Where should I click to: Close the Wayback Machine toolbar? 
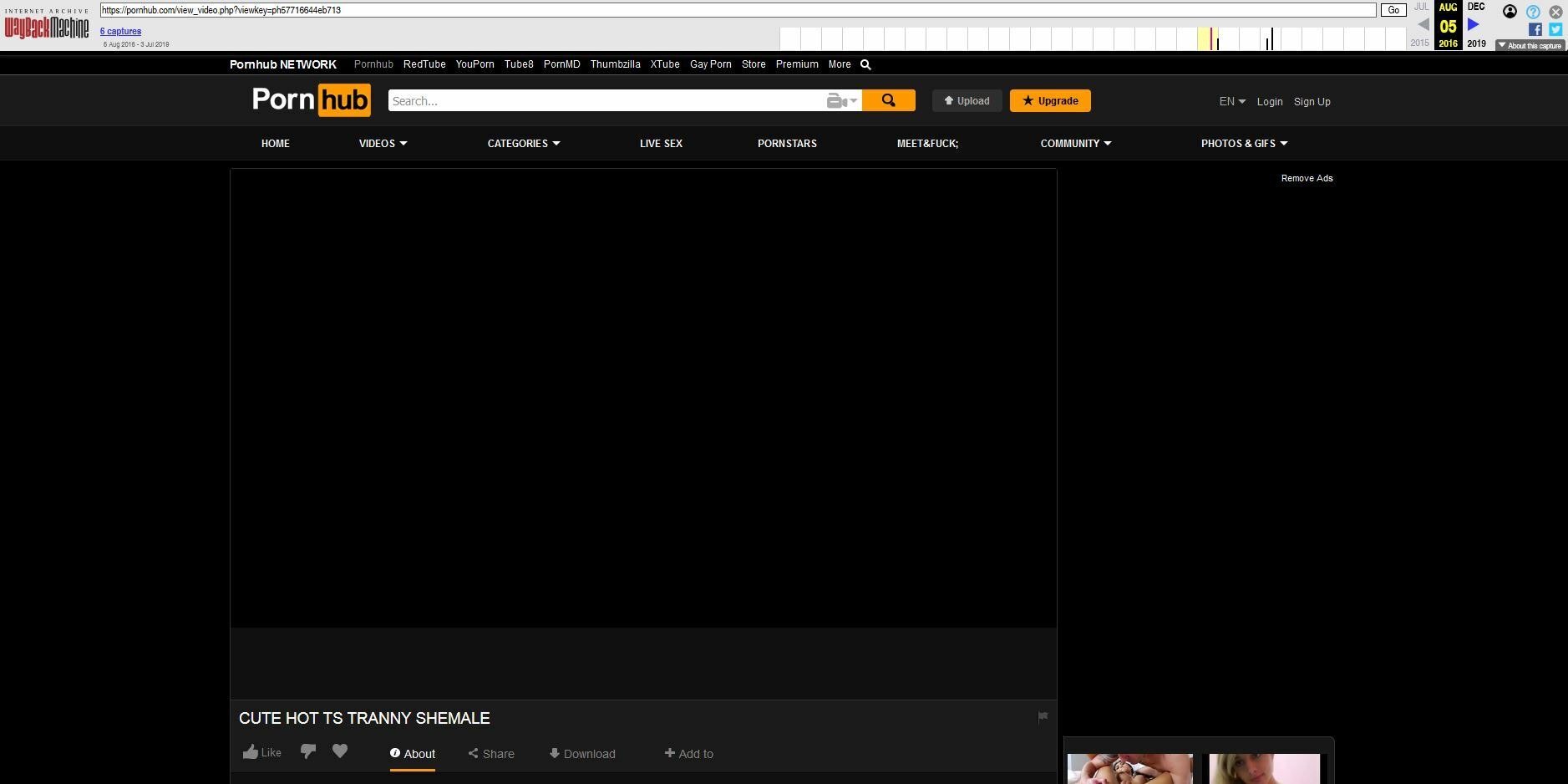tap(1555, 12)
